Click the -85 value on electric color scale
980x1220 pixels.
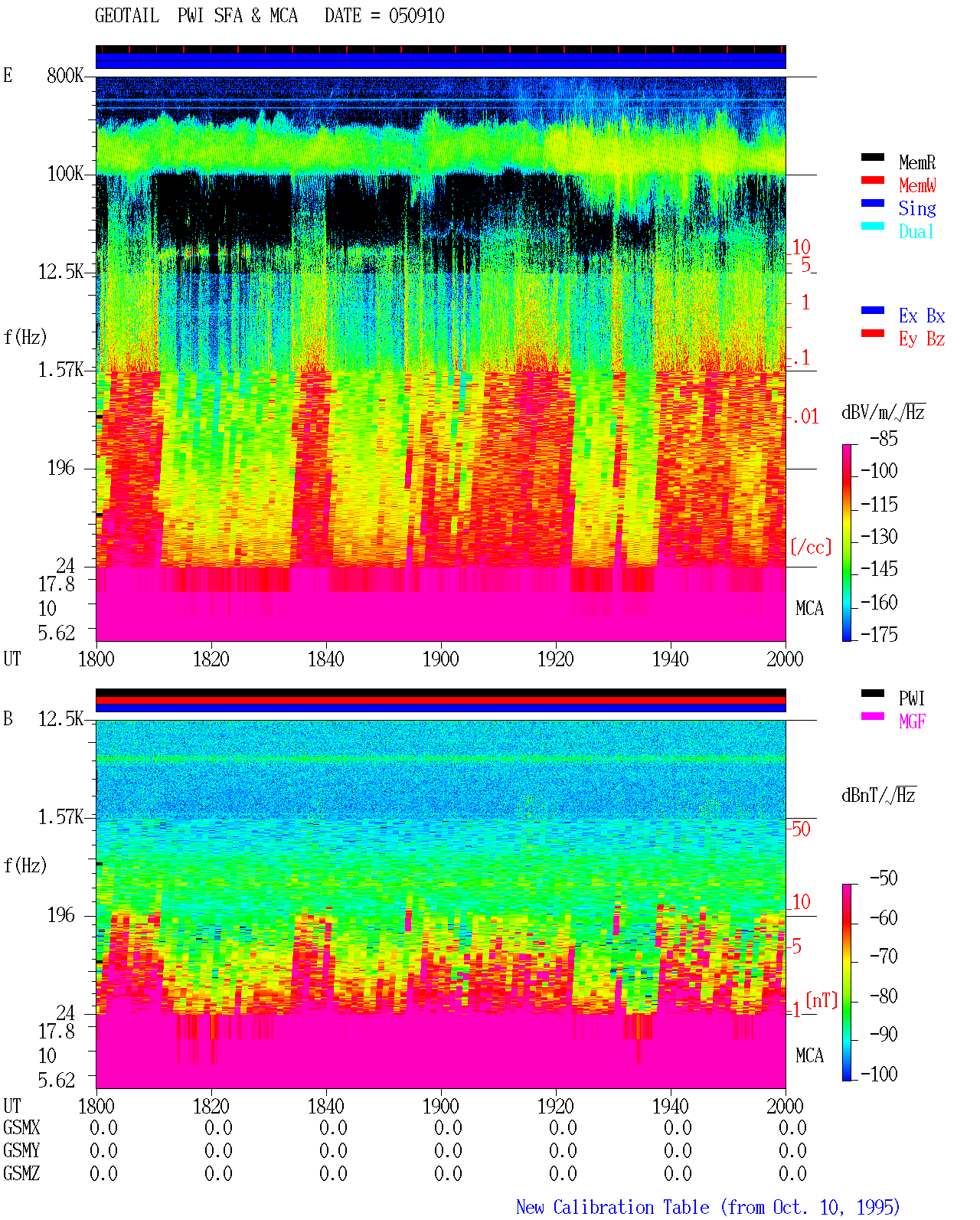click(x=884, y=438)
